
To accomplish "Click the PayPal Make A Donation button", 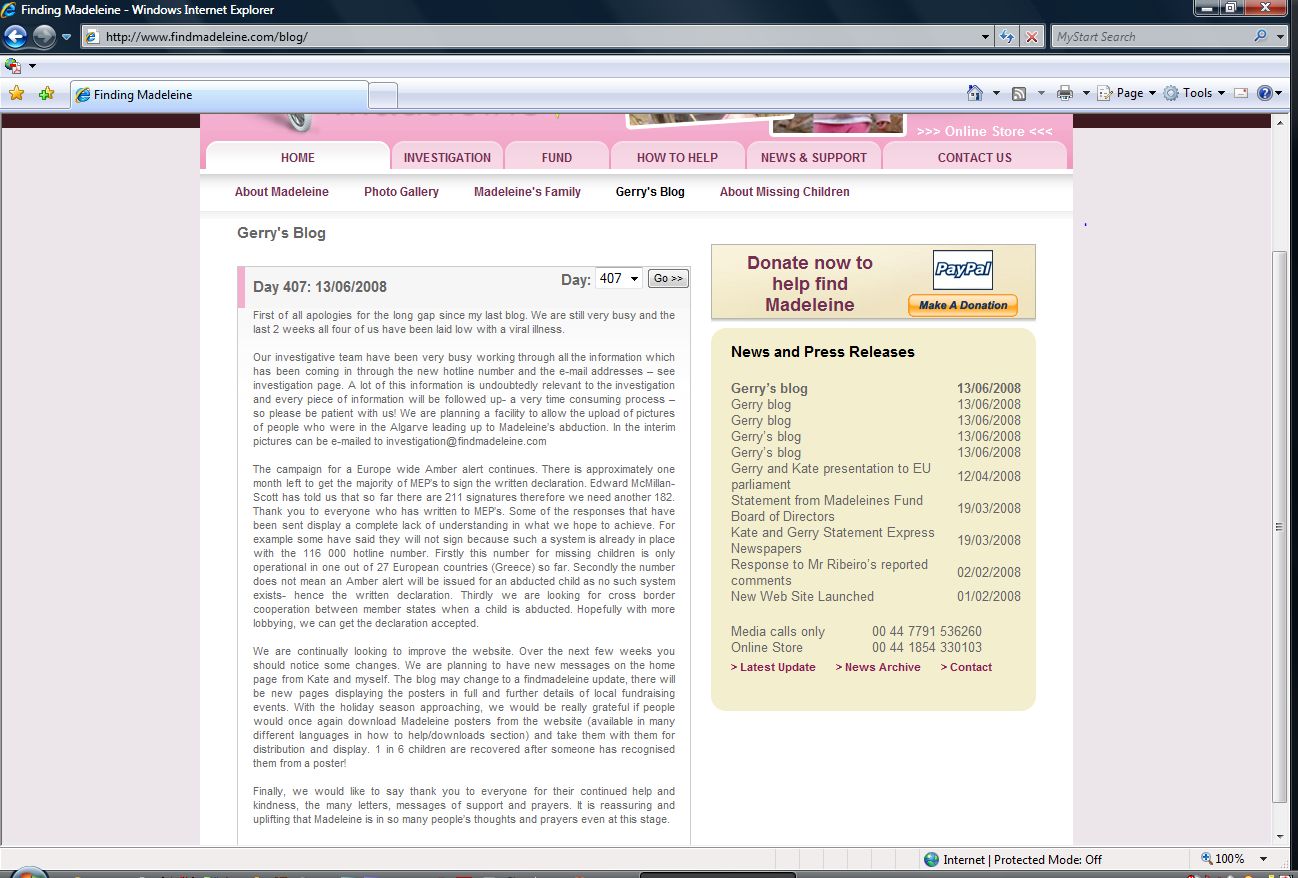I will coord(962,305).
